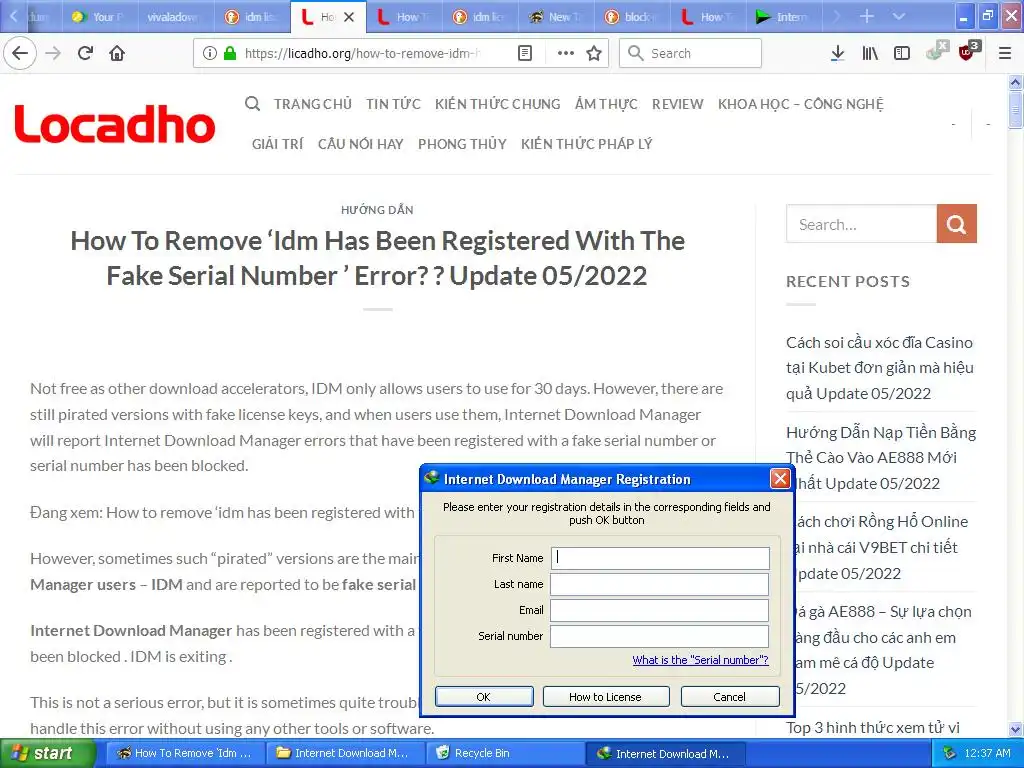Open the KIẾN THỨC CHUNG menu

[x=498, y=104]
